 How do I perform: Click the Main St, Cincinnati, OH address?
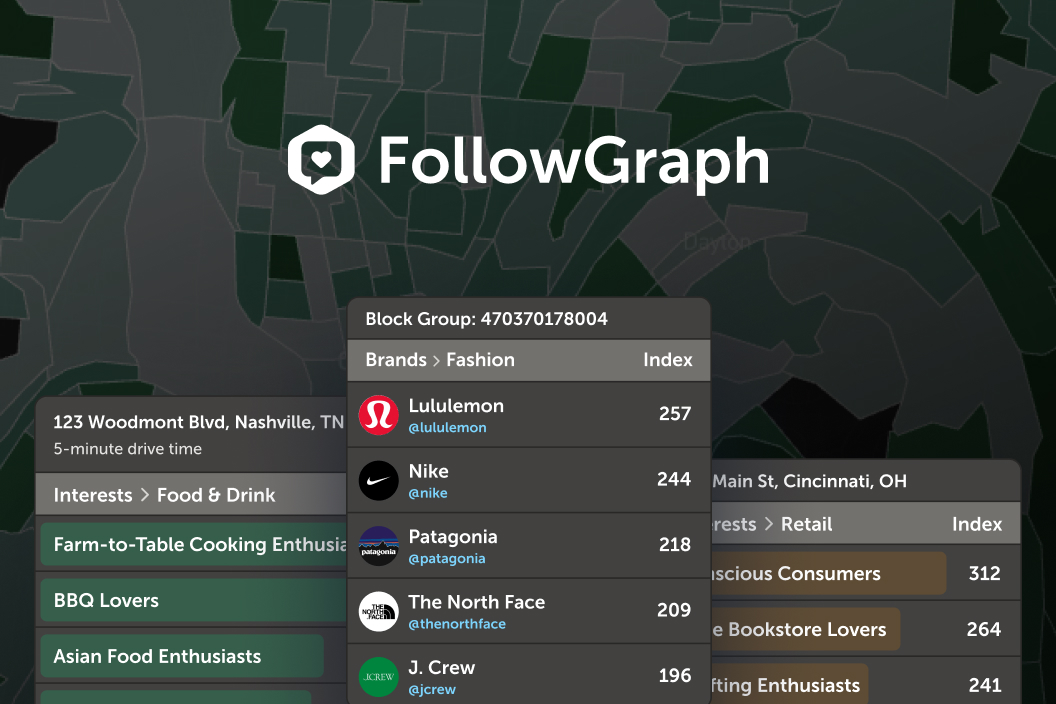(809, 481)
